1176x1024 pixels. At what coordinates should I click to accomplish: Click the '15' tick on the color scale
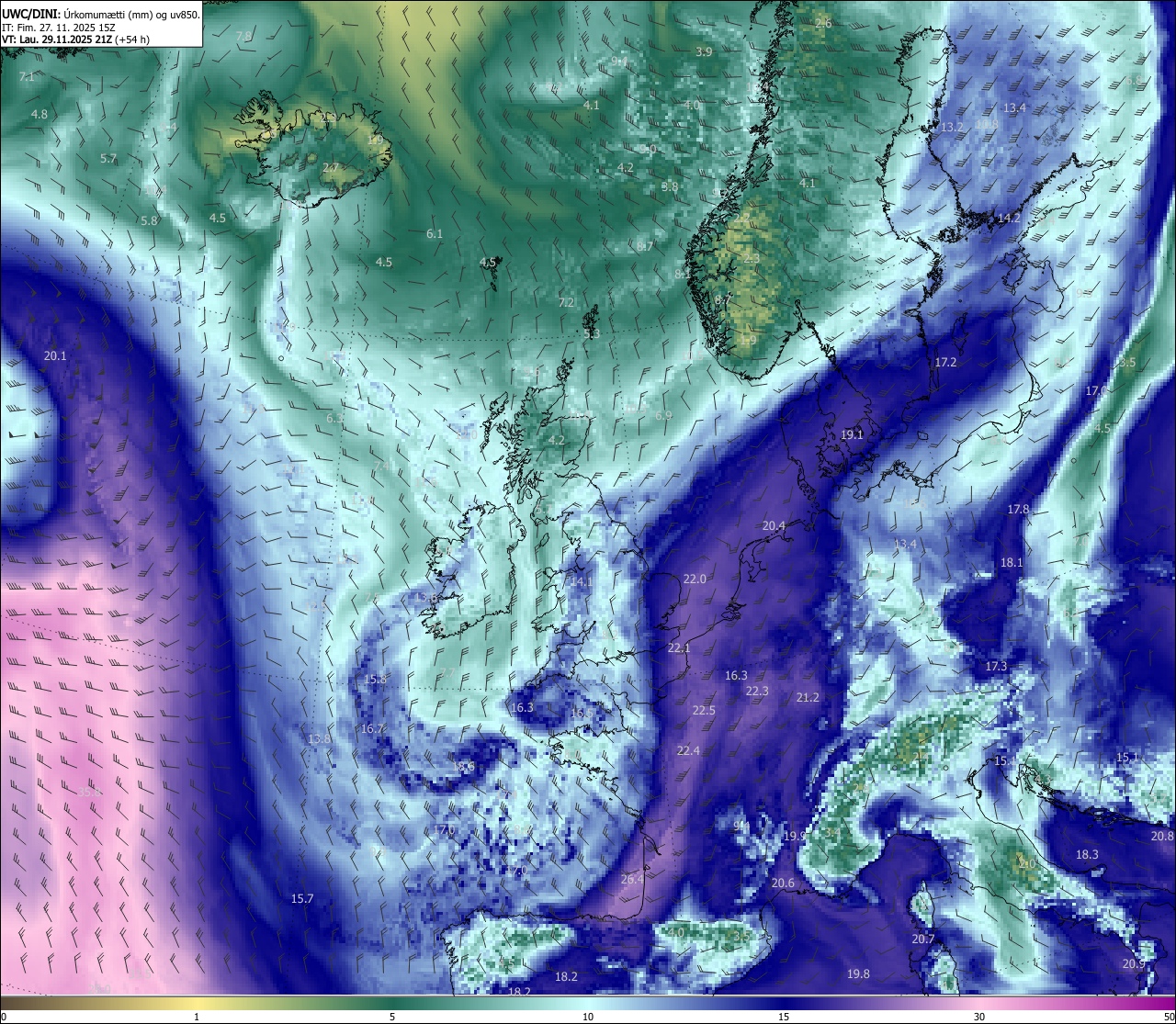point(784,1016)
